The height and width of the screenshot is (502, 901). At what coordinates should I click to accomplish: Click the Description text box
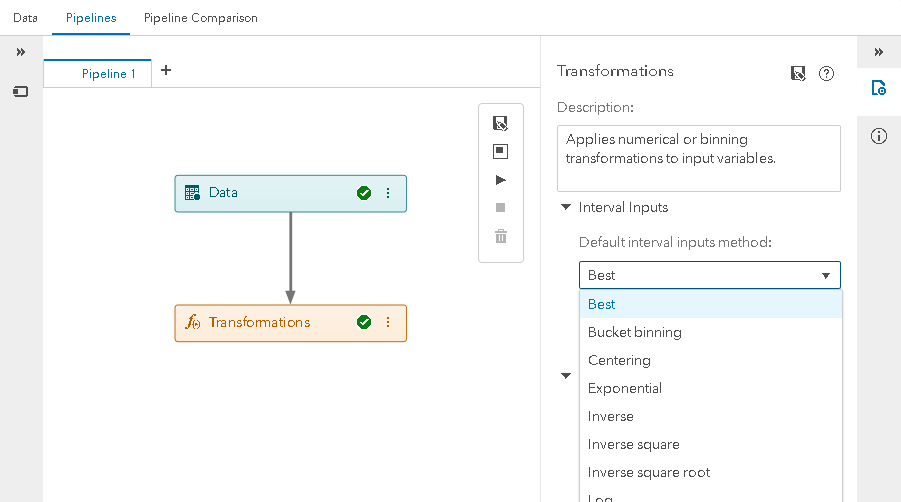[x=698, y=157]
